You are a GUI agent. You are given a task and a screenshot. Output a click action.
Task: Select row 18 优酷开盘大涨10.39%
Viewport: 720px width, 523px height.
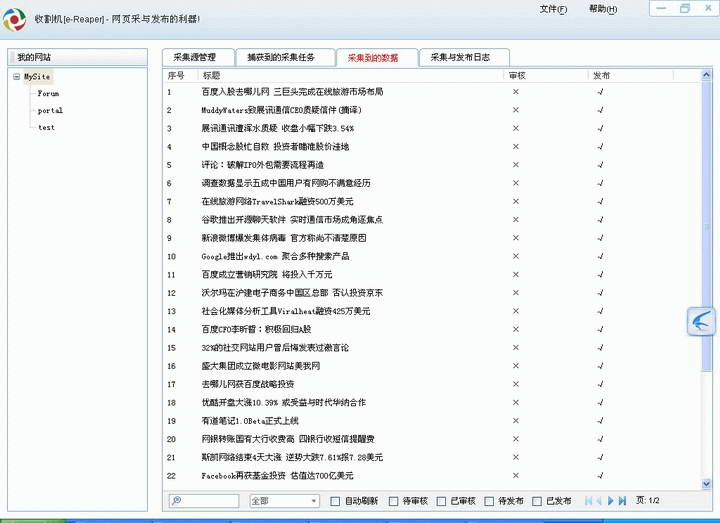(432, 403)
